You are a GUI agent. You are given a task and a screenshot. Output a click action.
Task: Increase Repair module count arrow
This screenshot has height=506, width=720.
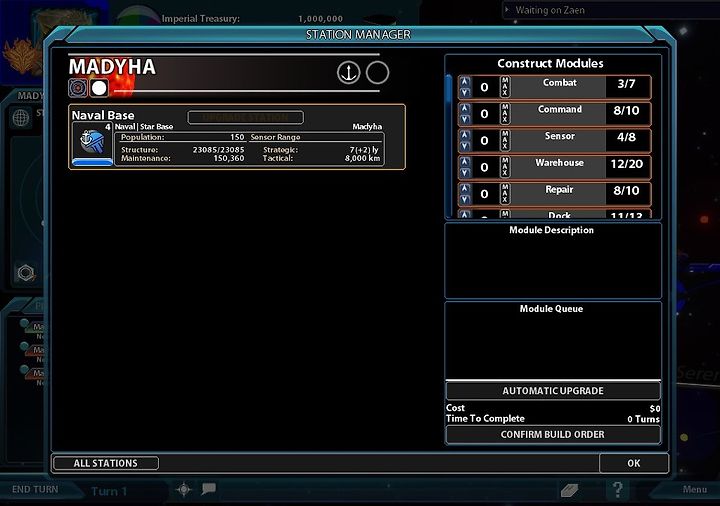point(465,188)
